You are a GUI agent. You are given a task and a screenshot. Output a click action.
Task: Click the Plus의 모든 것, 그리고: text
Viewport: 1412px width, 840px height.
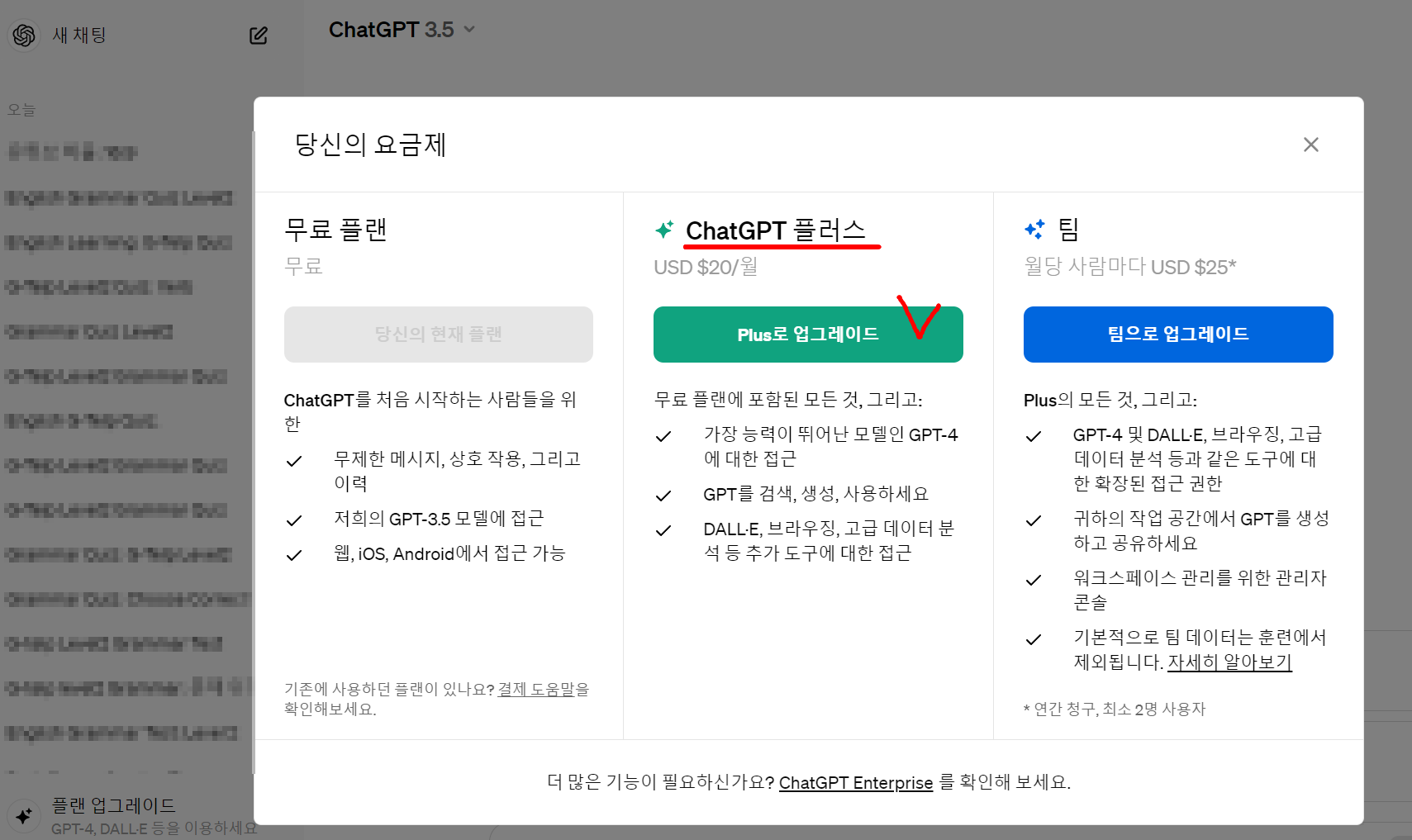[1110, 400]
